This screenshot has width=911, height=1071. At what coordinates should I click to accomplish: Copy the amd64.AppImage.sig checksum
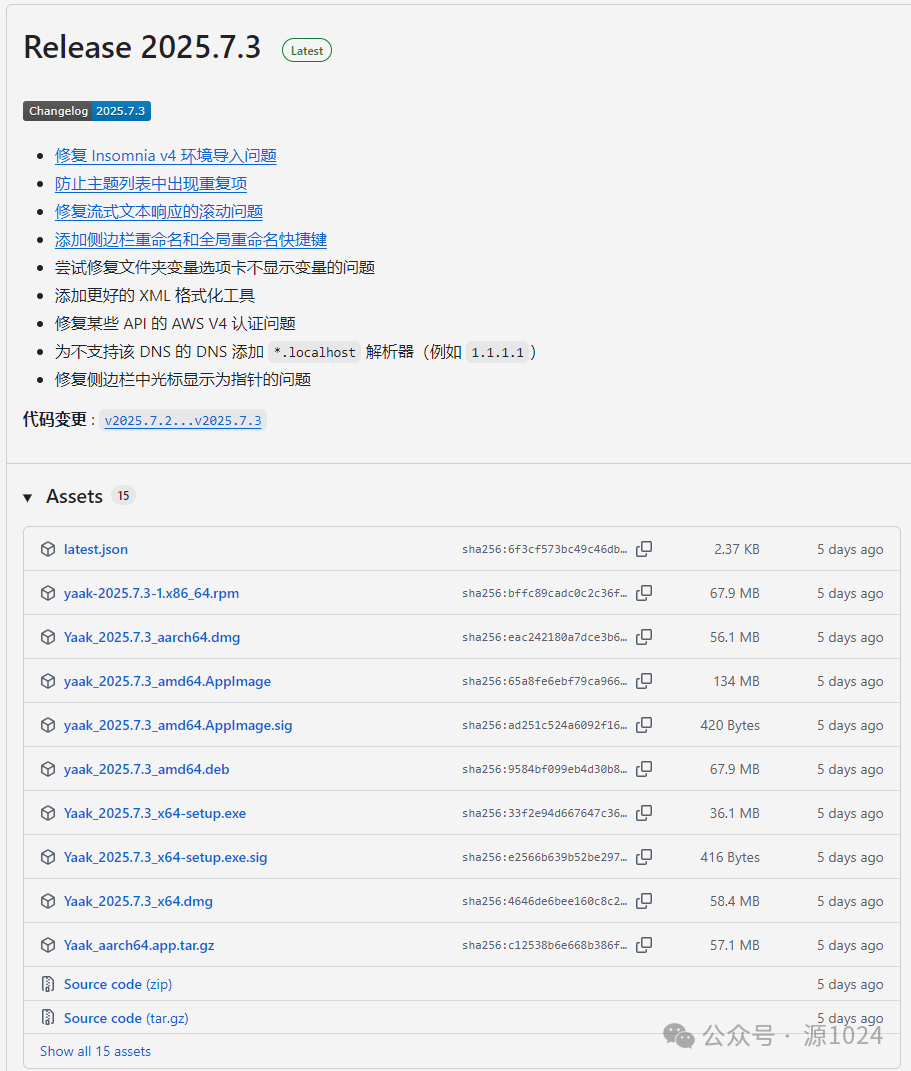tap(644, 725)
